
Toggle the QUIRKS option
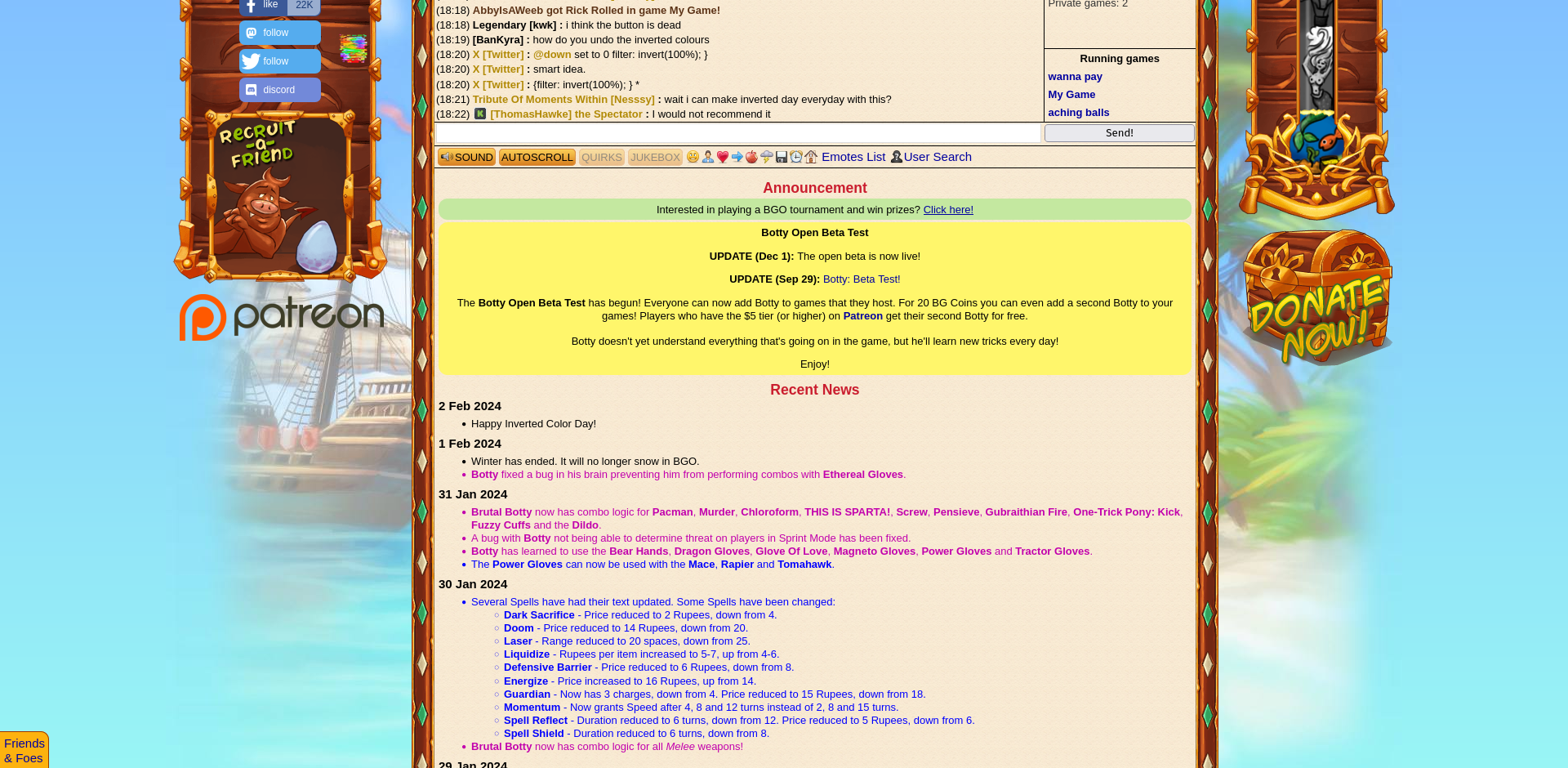coord(602,157)
